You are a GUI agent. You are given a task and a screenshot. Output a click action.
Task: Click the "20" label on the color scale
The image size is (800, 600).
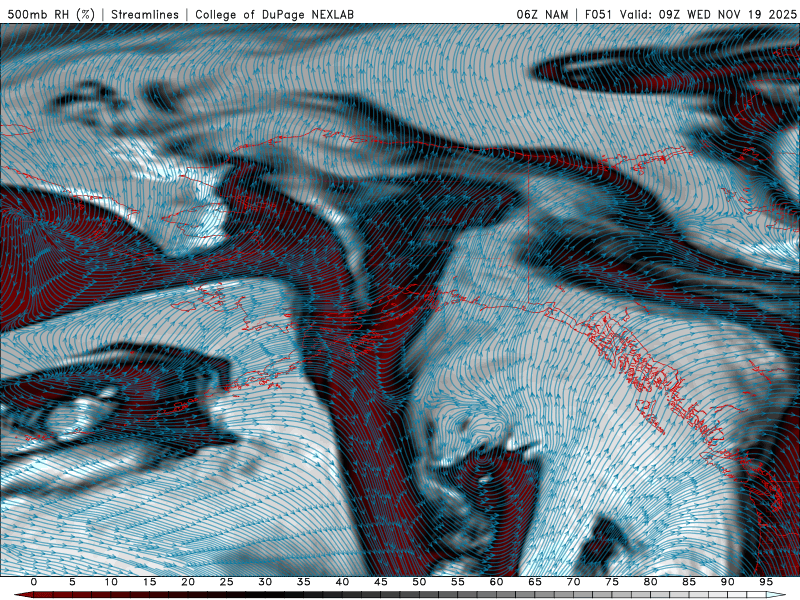(x=188, y=582)
